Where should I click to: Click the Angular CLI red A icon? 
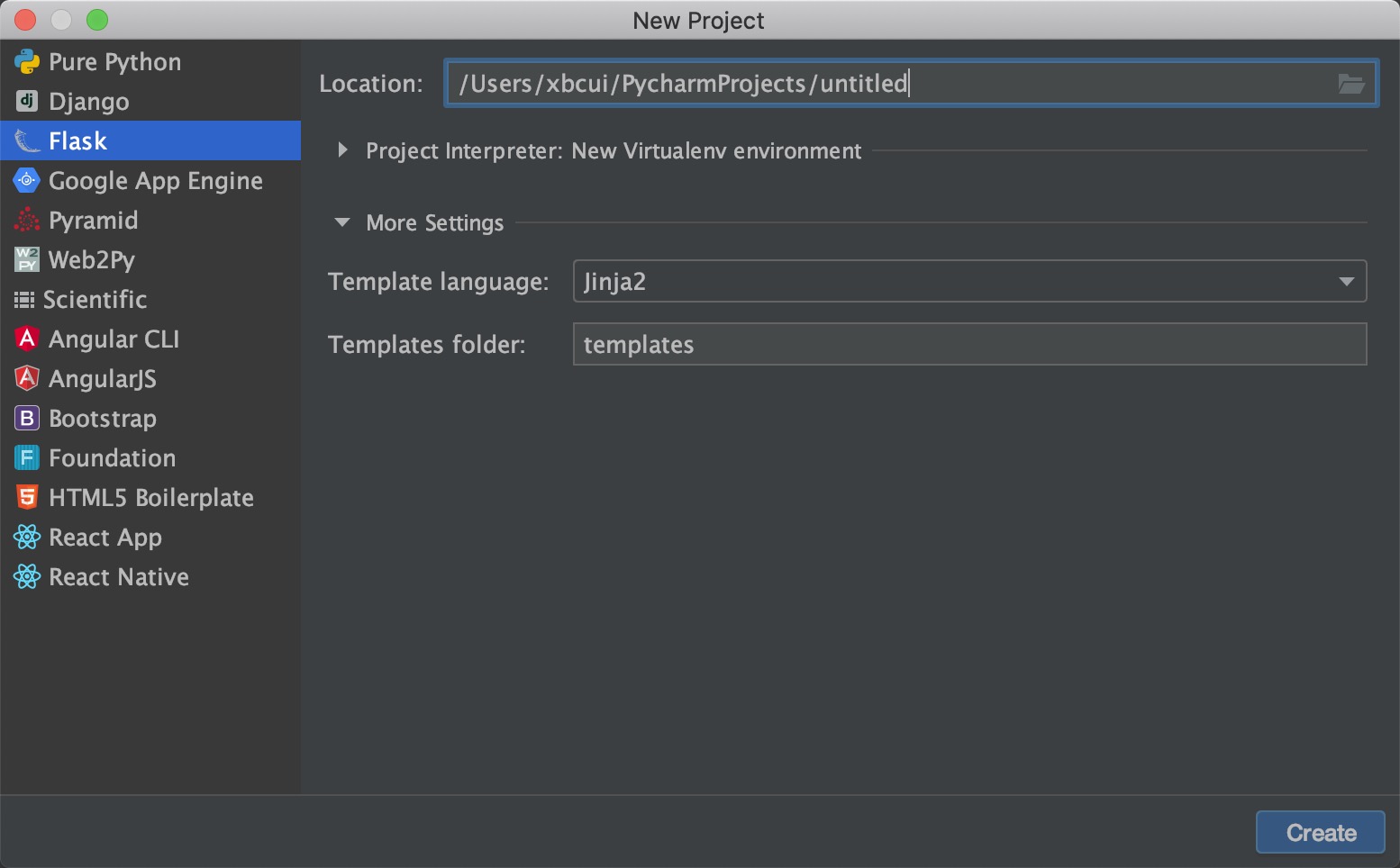27,339
